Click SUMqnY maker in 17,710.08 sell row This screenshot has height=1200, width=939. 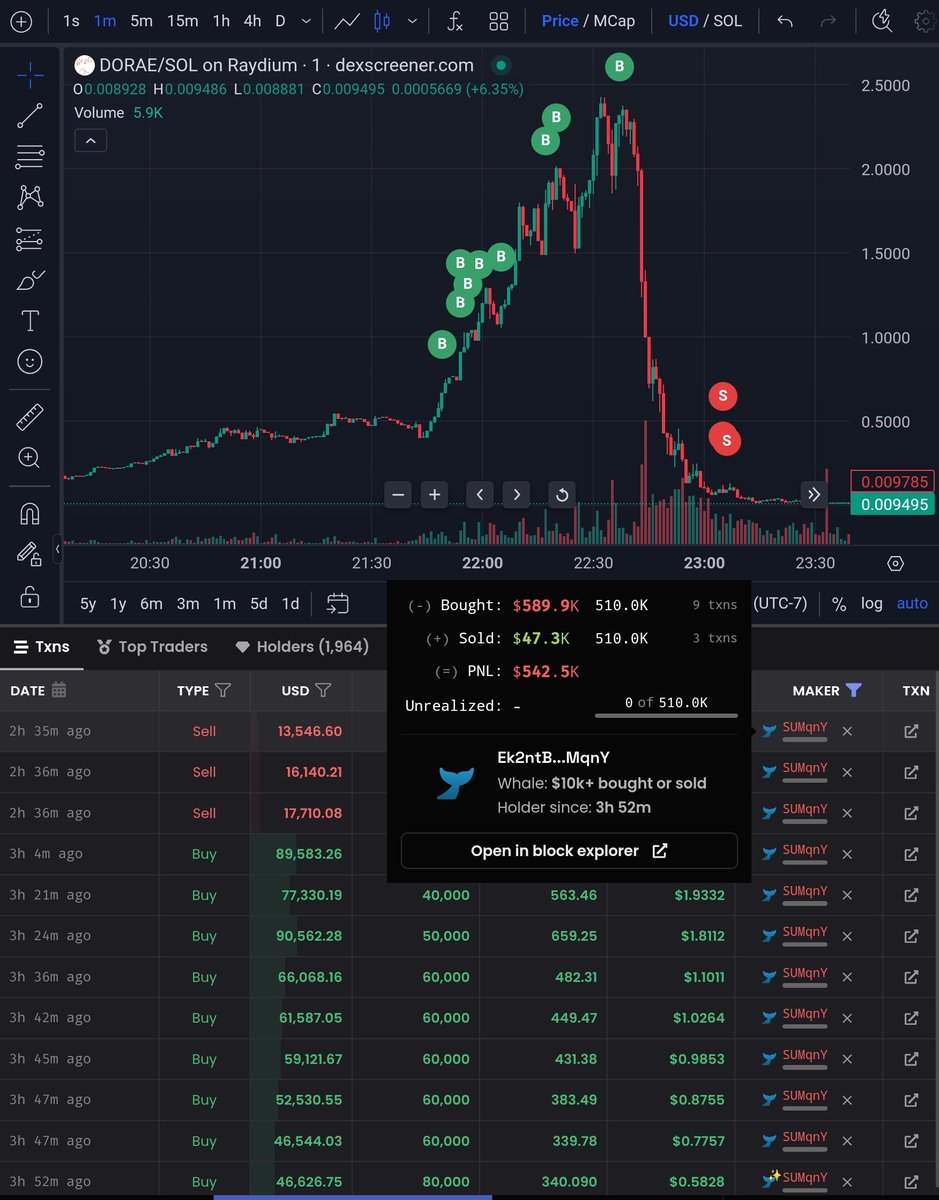click(x=805, y=808)
